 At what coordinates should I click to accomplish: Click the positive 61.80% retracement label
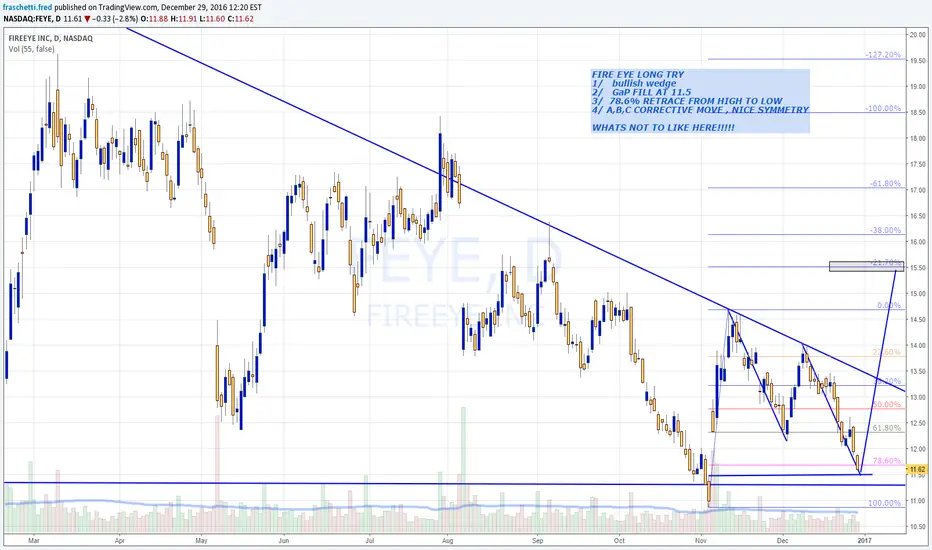pos(887,428)
